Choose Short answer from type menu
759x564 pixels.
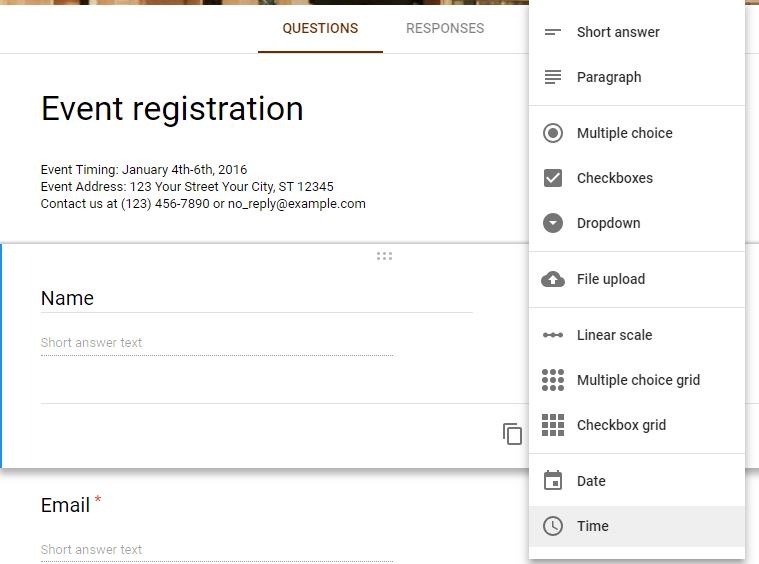click(x=636, y=32)
